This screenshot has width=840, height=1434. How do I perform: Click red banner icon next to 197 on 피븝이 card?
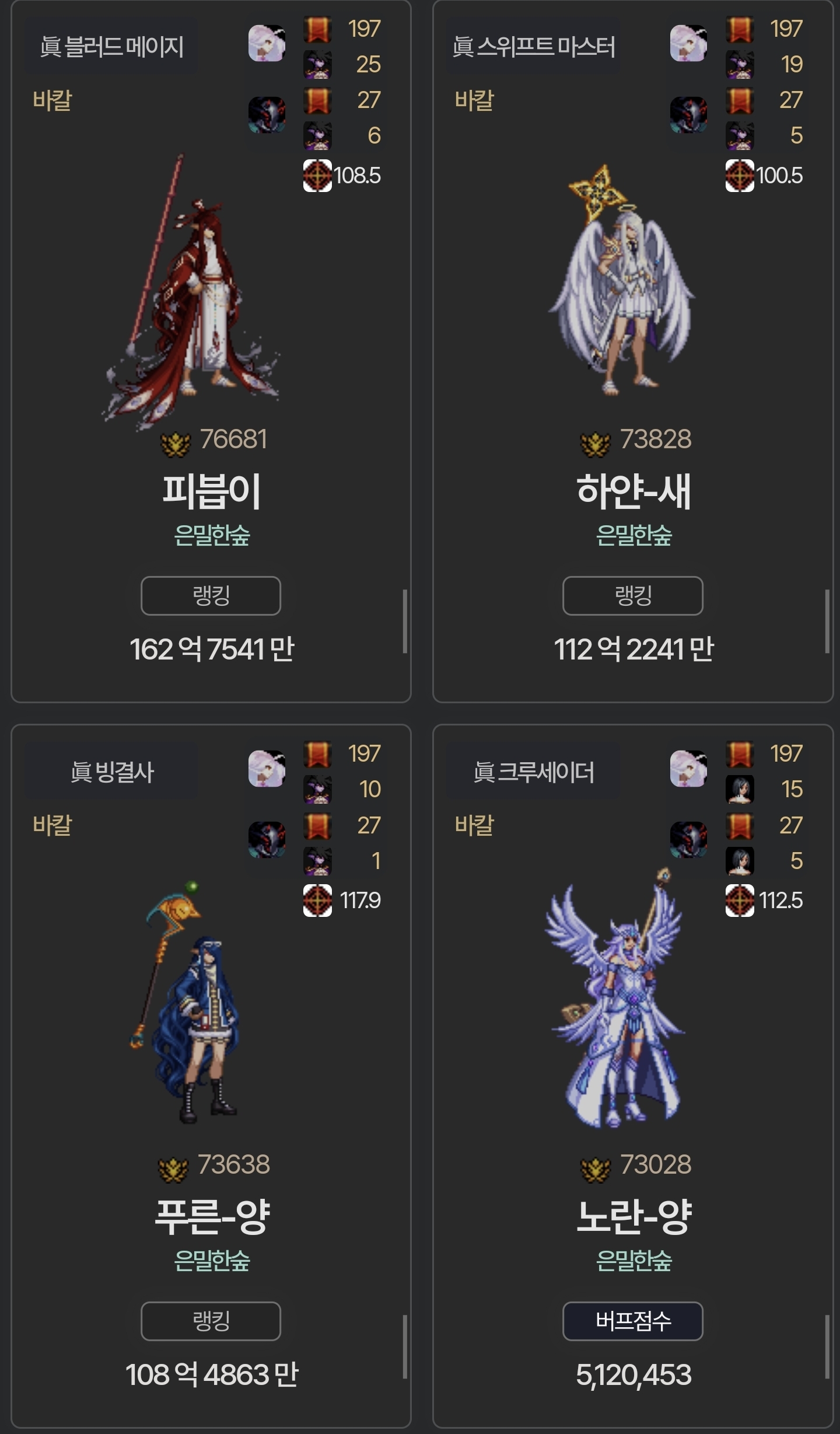coord(317,29)
